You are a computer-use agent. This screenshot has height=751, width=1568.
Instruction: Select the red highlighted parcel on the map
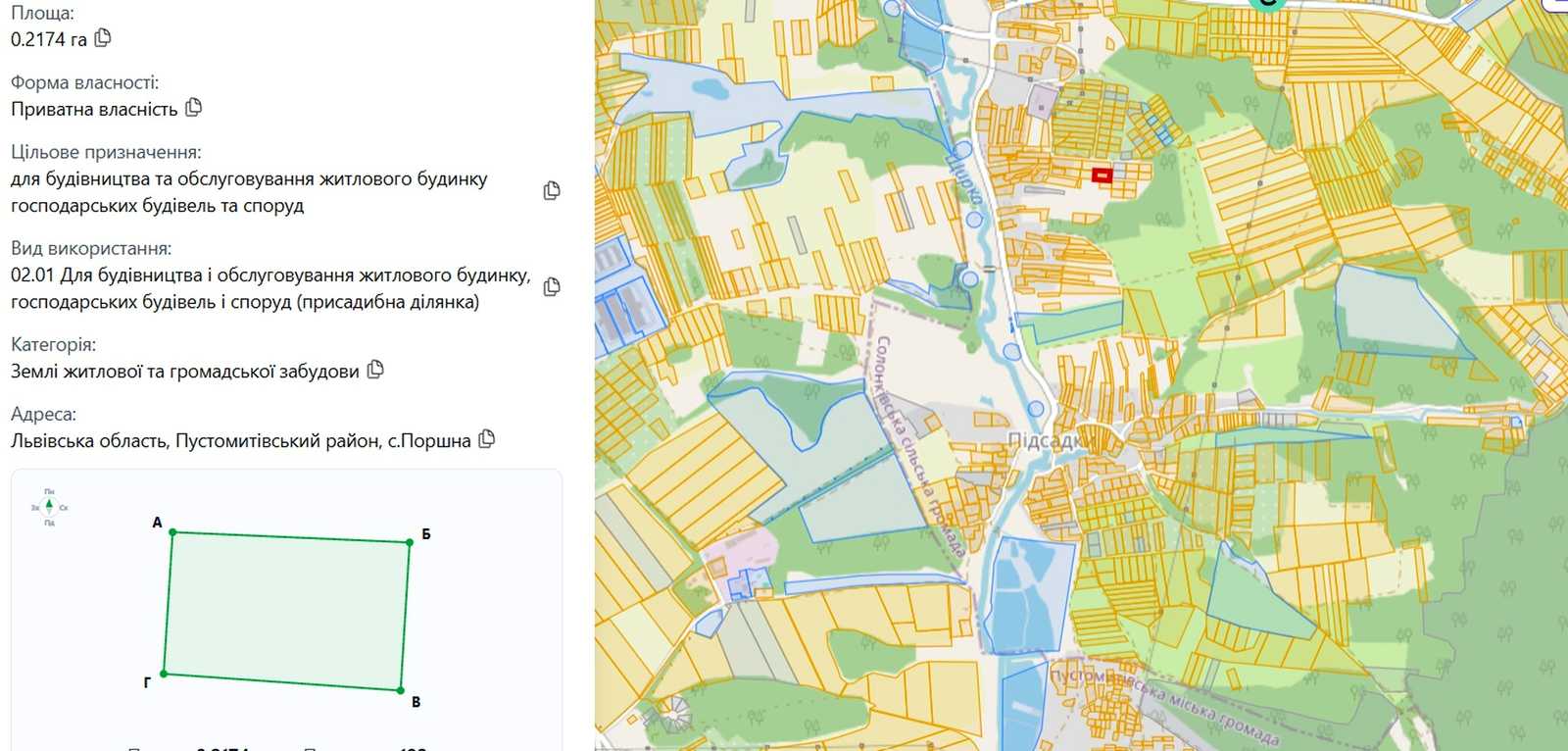pos(1102,175)
